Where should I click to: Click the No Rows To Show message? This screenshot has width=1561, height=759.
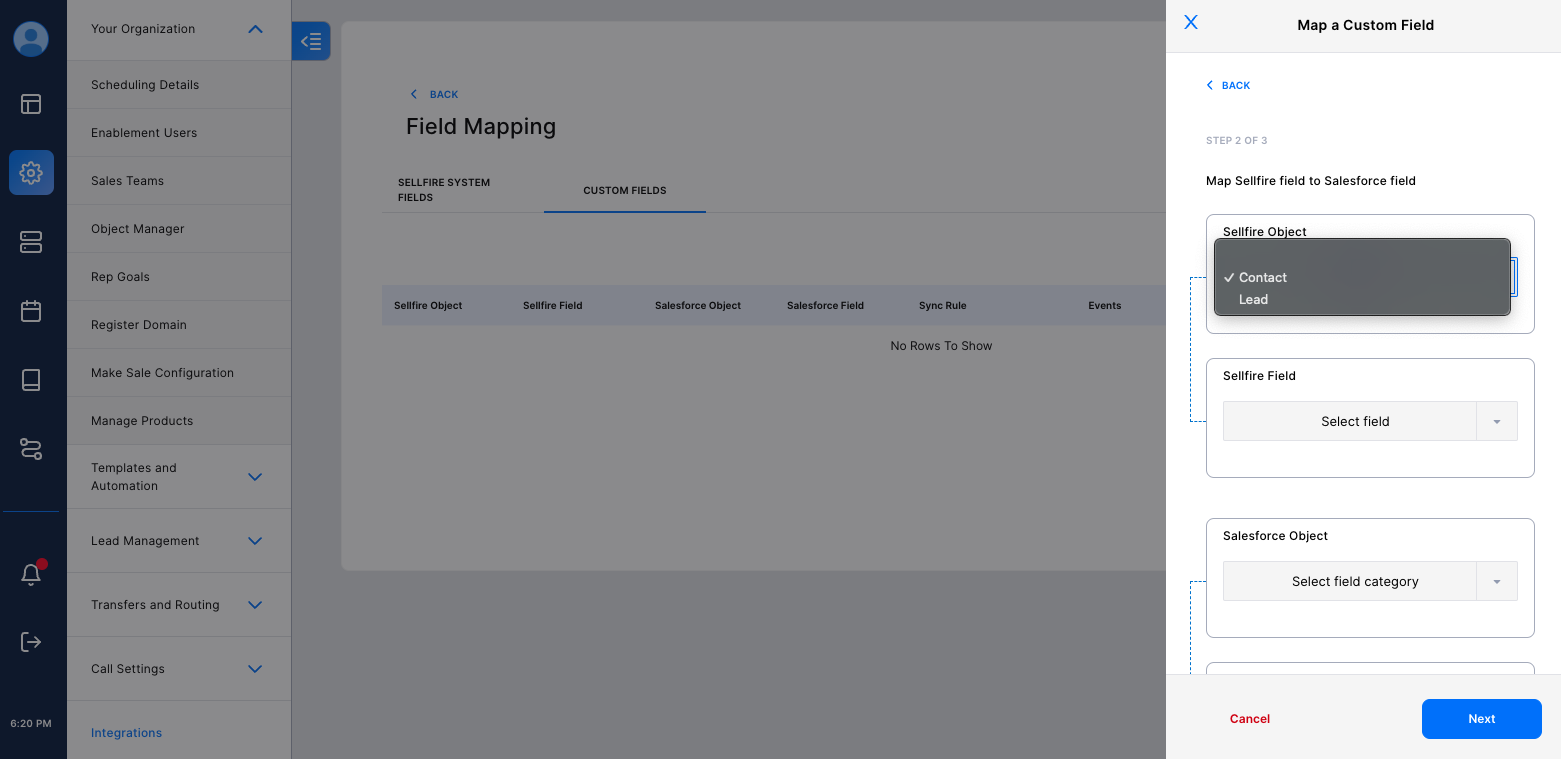pyautogui.click(x=941, y=346)
